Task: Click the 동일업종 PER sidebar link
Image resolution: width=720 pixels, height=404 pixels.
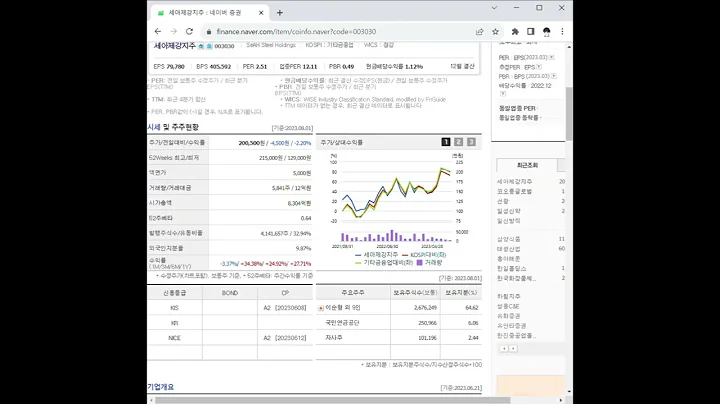Action: pos(518,108)
